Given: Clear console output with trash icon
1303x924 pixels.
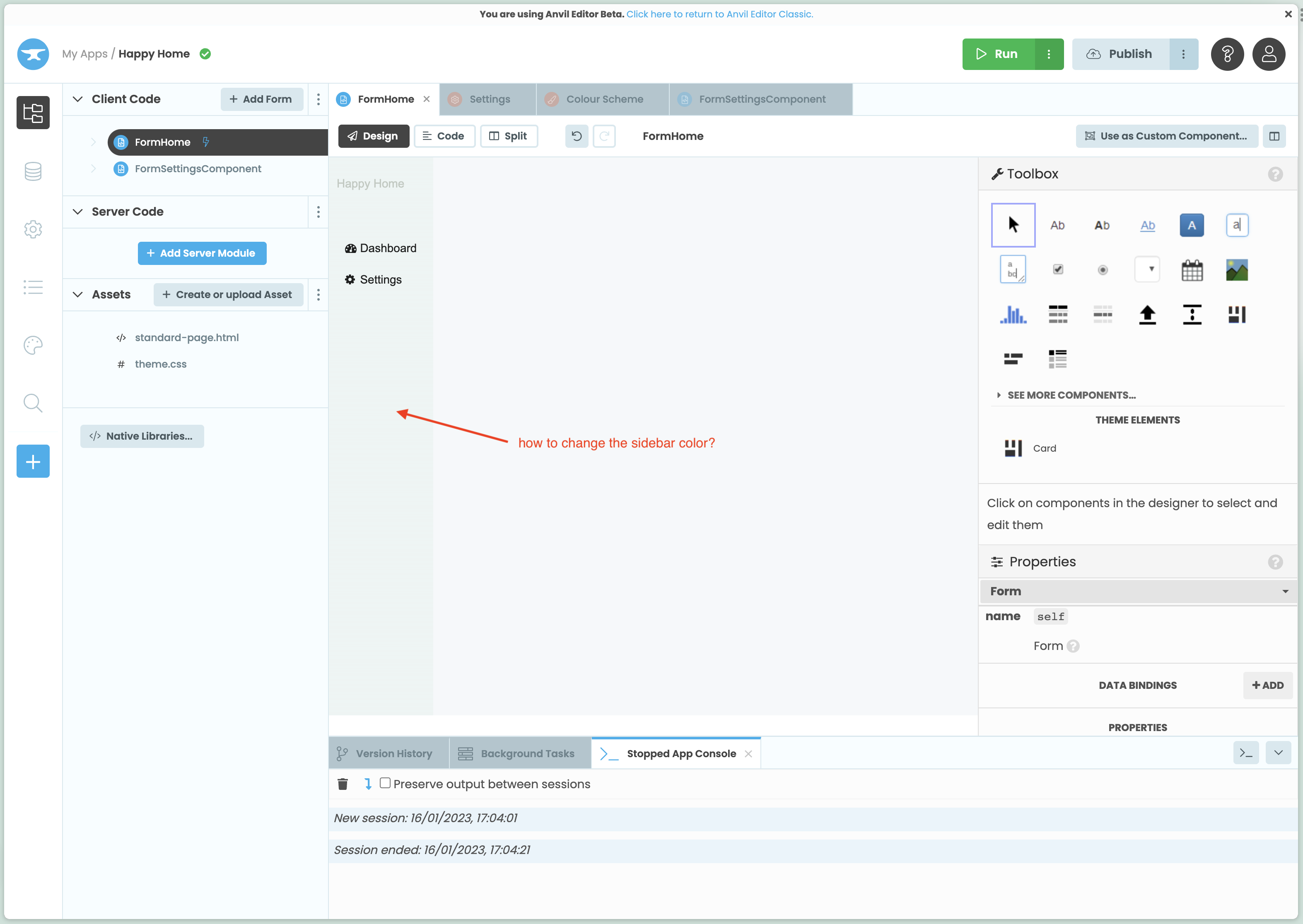Looking at the screenshot, I should point(343,784).
